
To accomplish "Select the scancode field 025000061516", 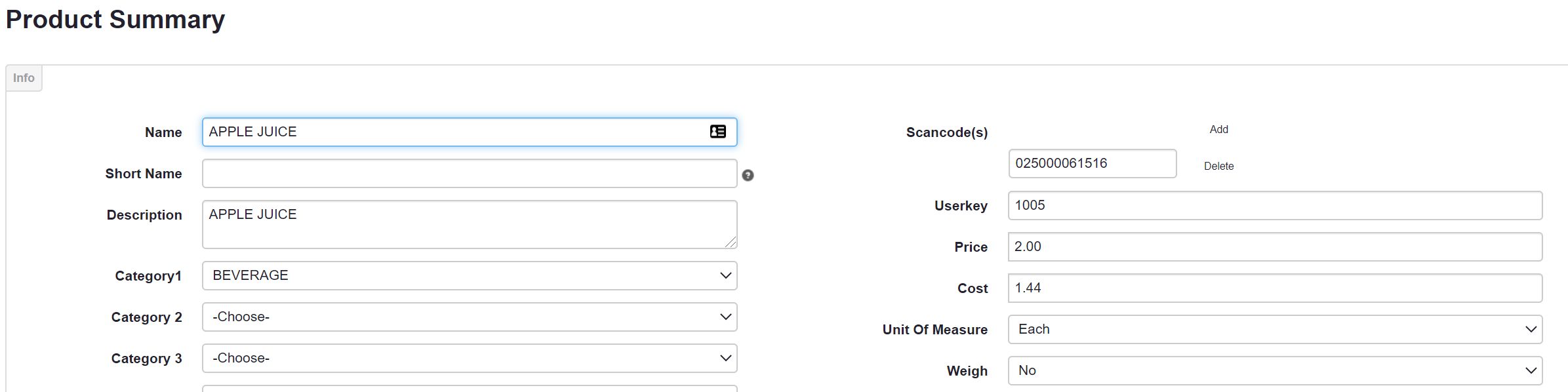I will 1092,163.
